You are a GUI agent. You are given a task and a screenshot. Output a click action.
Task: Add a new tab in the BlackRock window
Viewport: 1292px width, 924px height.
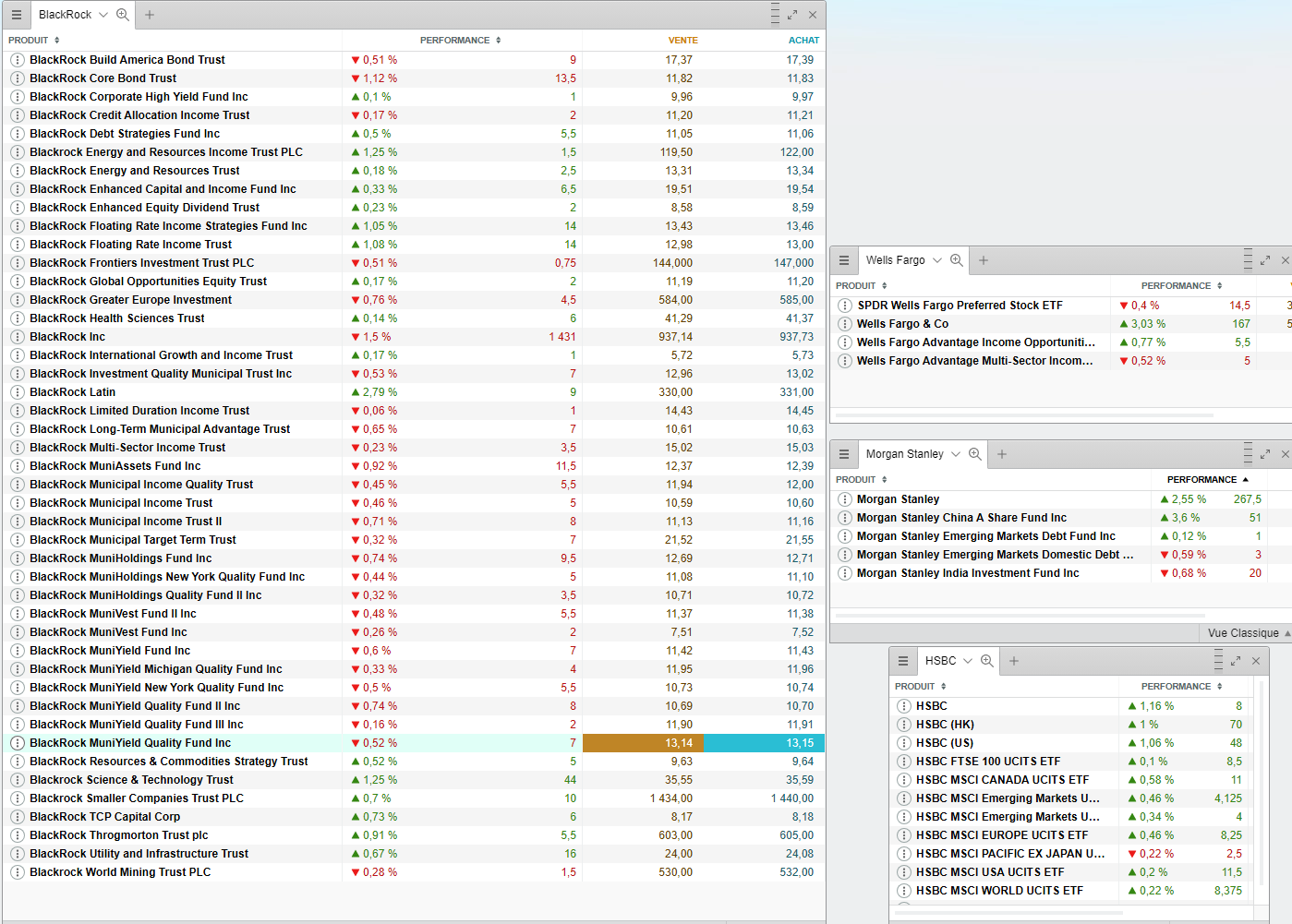(x=150, y=15)
